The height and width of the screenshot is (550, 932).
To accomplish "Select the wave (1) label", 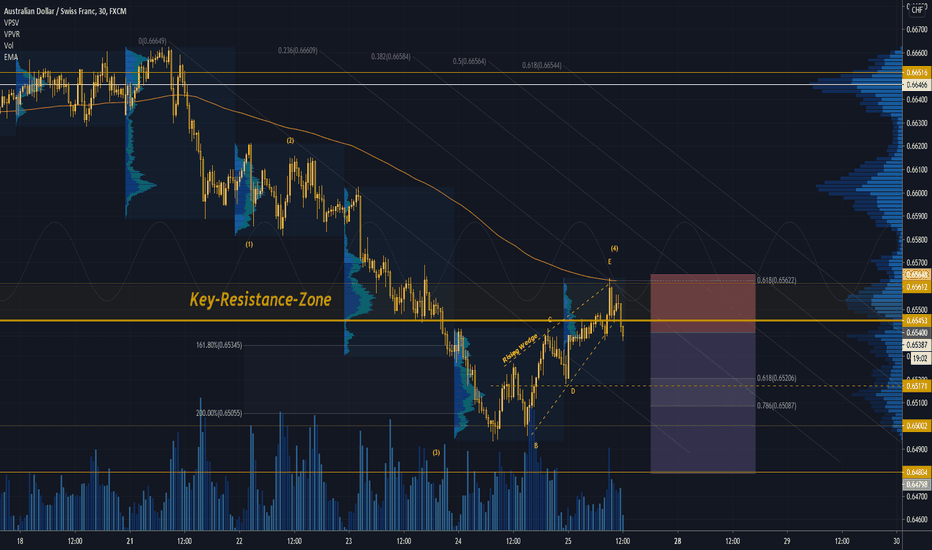I will coord(249,244).
